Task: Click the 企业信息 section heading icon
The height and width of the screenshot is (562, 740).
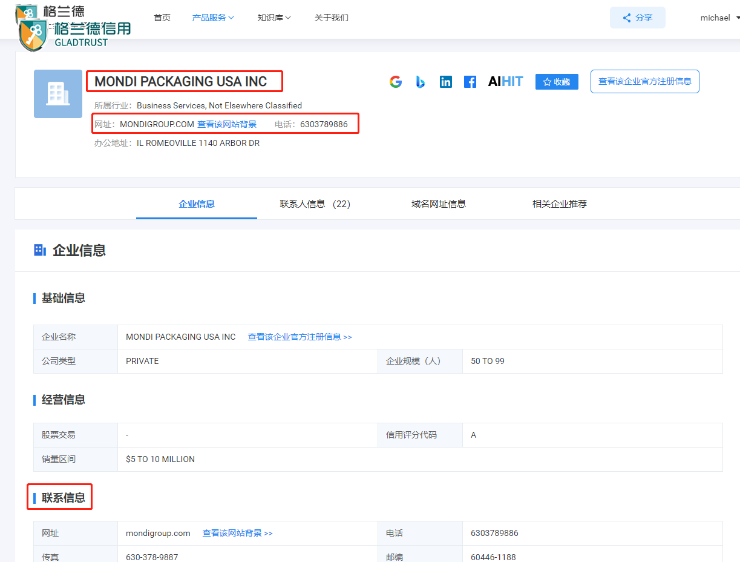Action: 40,250
